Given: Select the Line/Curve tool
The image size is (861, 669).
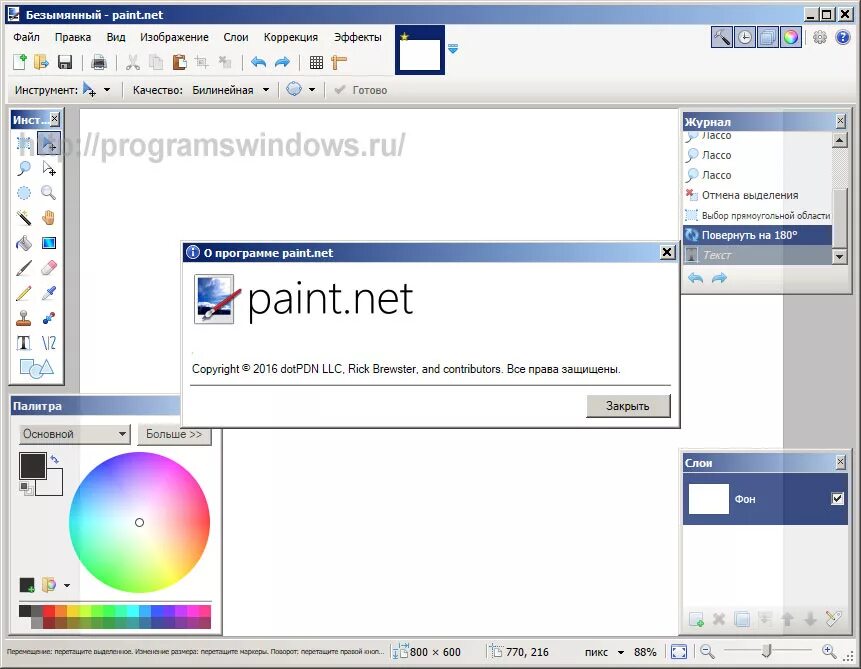Looking at the screenshot, I should (49, 343).
